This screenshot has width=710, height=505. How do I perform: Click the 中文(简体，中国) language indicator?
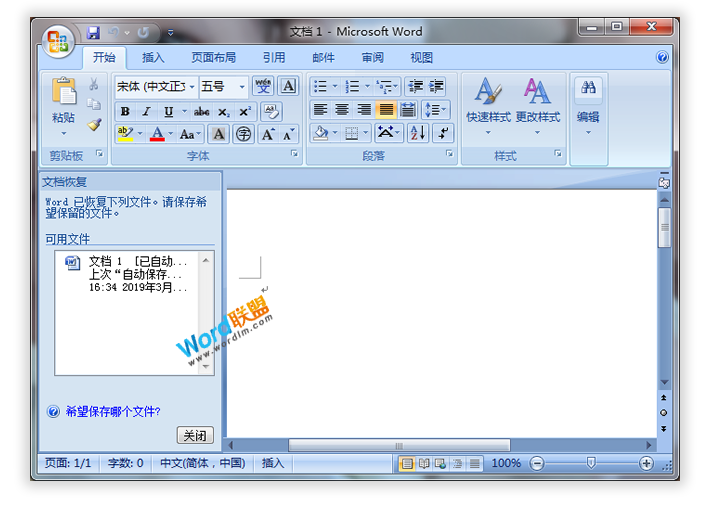202,463
